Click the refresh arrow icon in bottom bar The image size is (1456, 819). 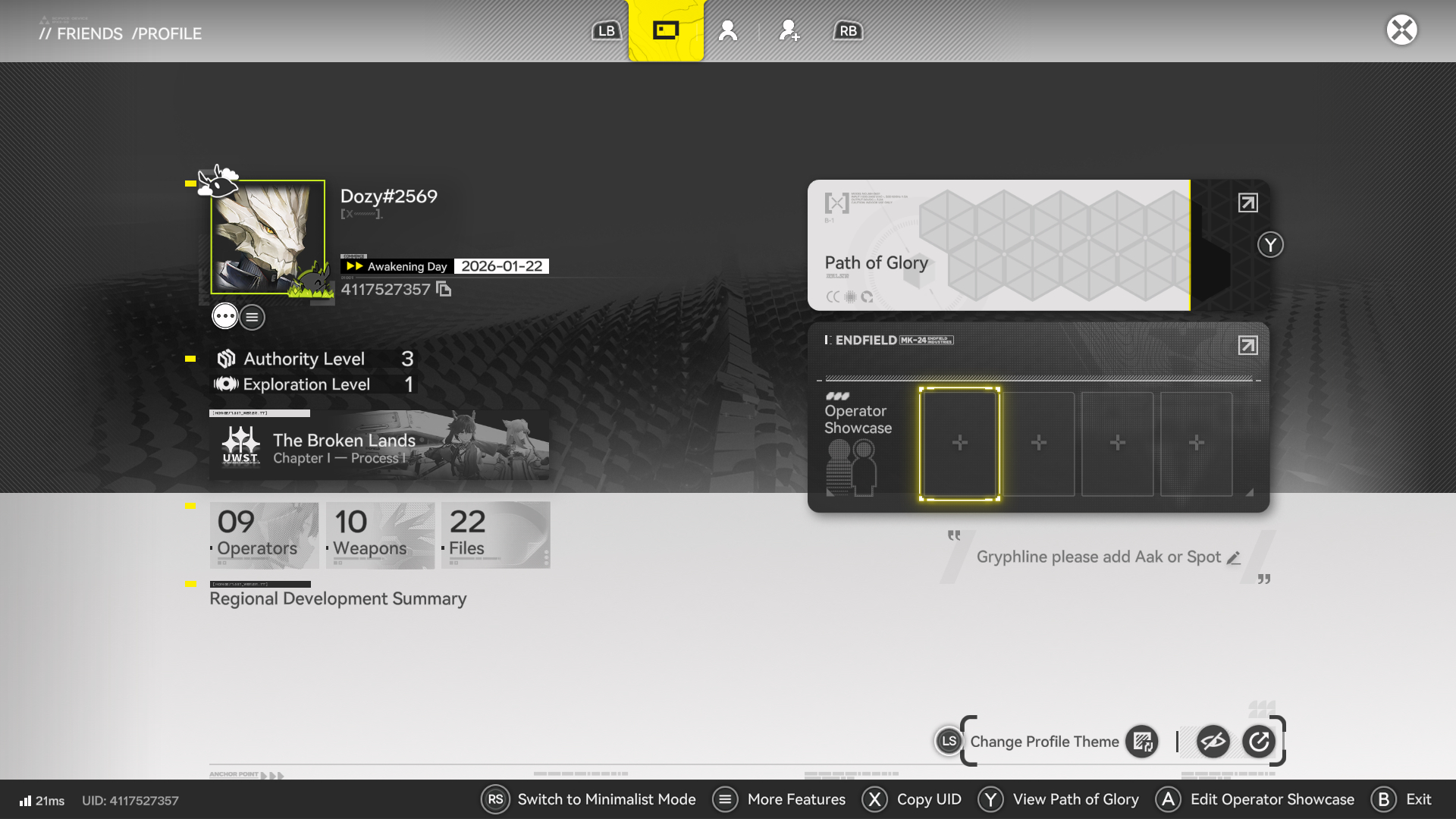point(1259,742)
